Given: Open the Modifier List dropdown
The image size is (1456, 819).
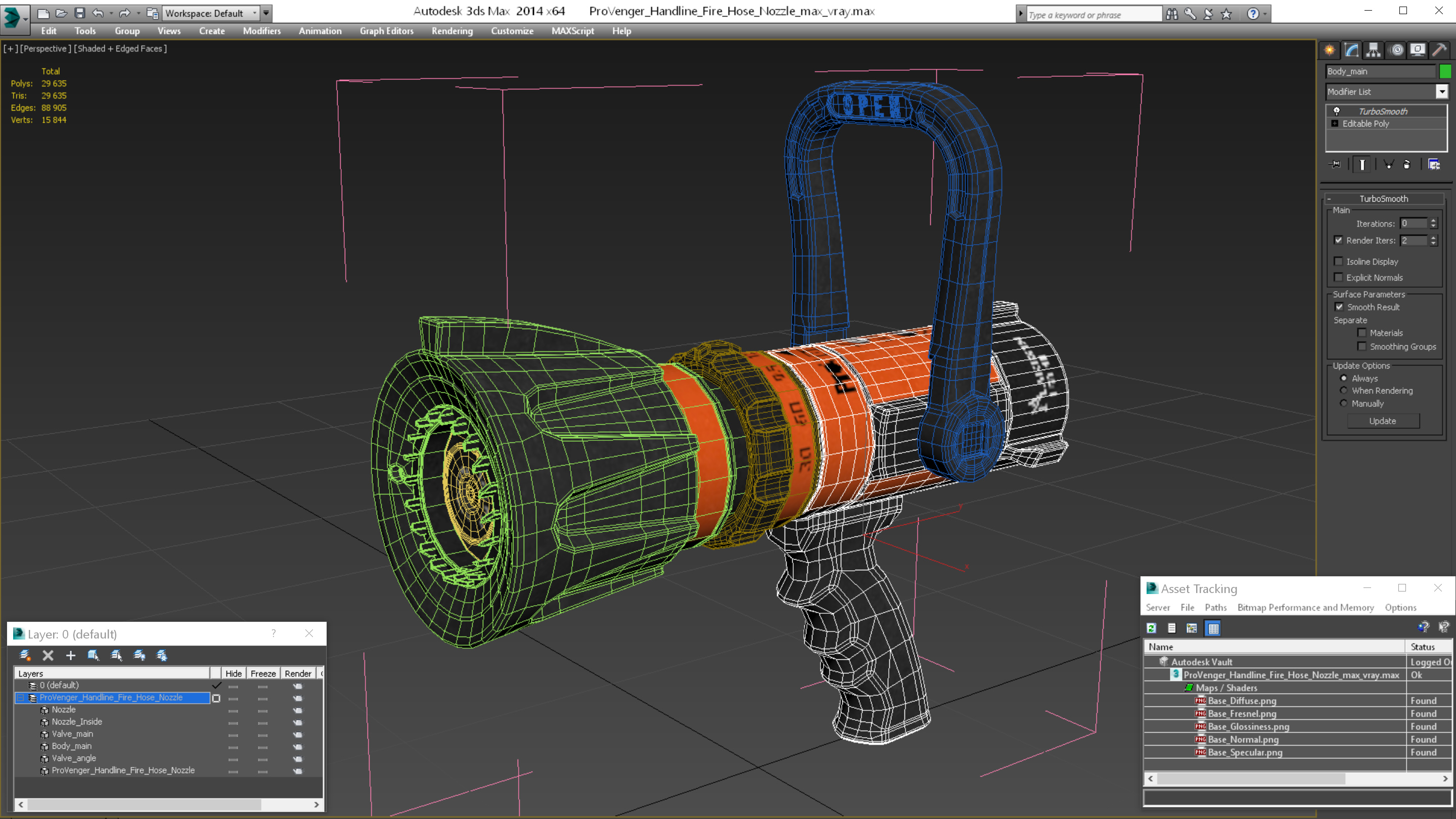Looking at the screenshot, I should coord(1442,92).
